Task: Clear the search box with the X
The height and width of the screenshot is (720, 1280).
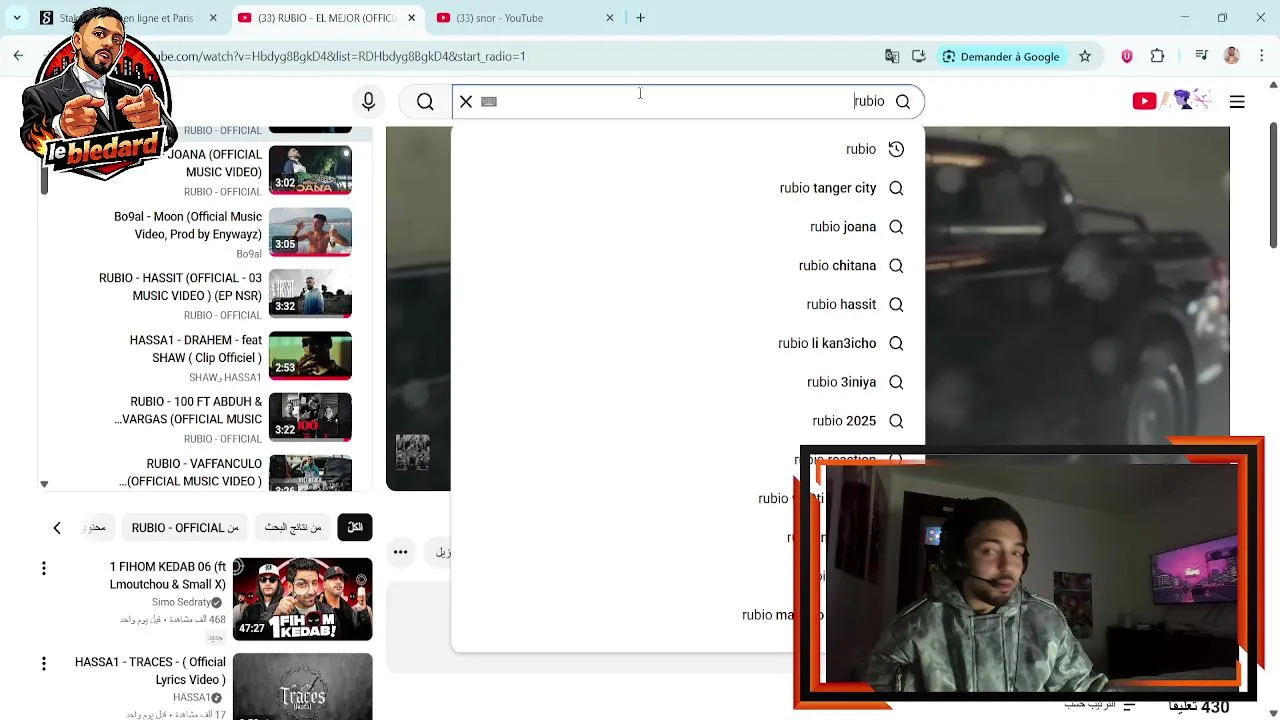Action: [x=466, y=101]
